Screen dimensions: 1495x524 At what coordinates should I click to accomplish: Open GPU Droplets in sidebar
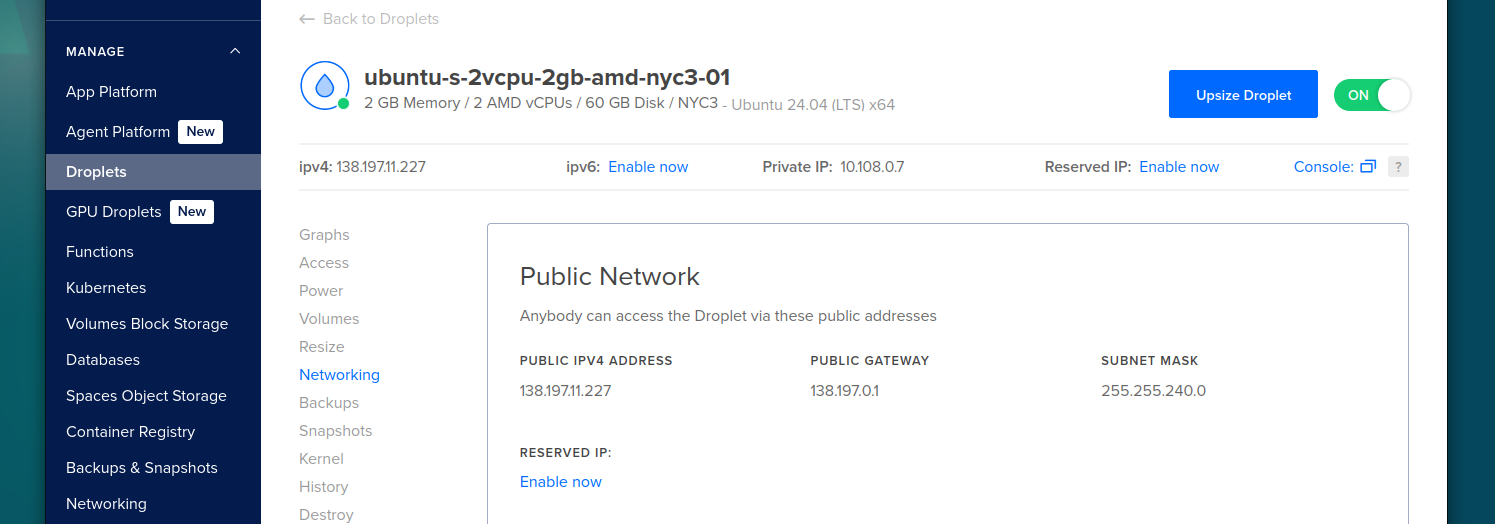click(x=113, y=212)
